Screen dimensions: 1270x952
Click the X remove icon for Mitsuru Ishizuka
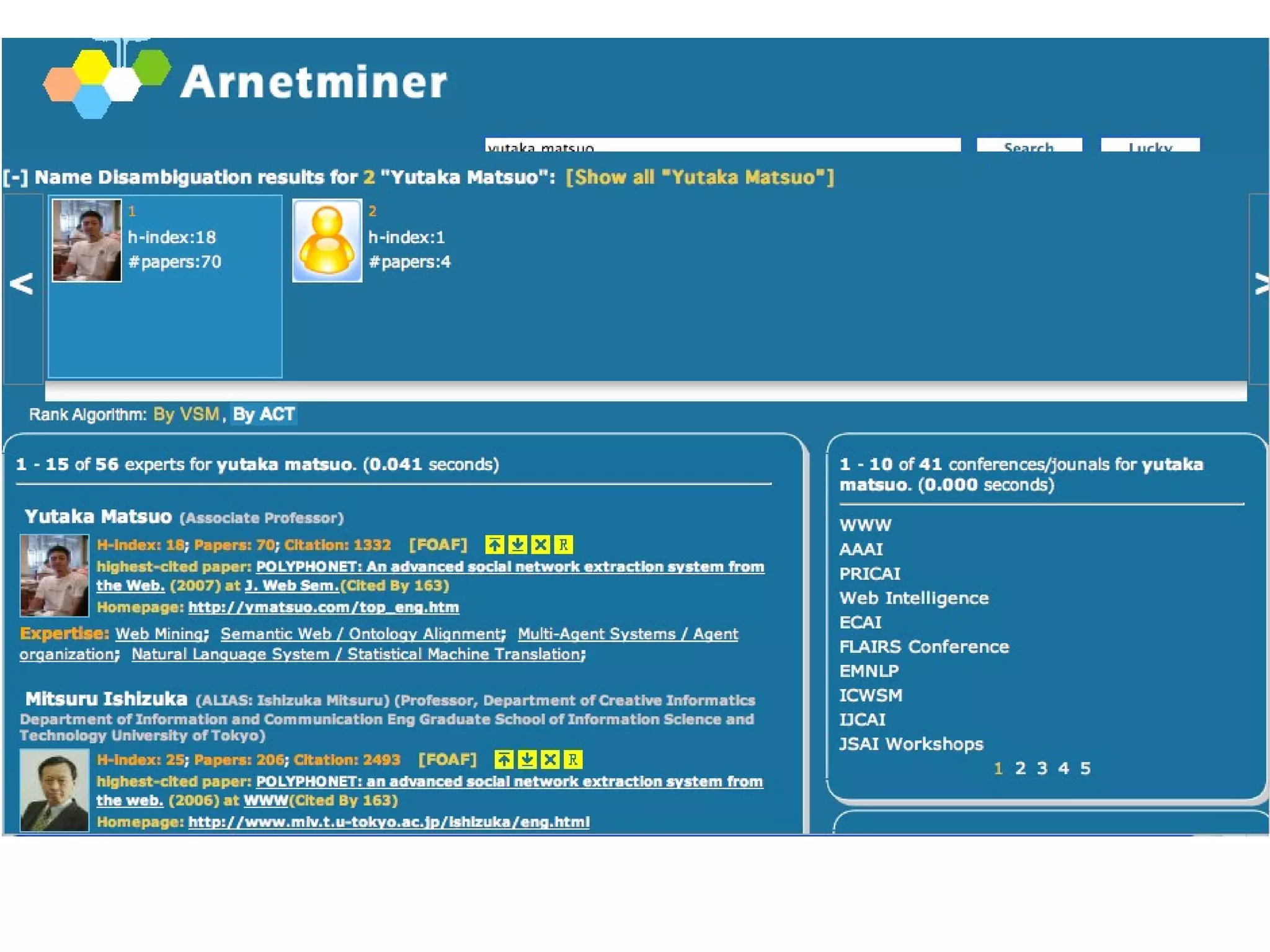click(549, 759)
